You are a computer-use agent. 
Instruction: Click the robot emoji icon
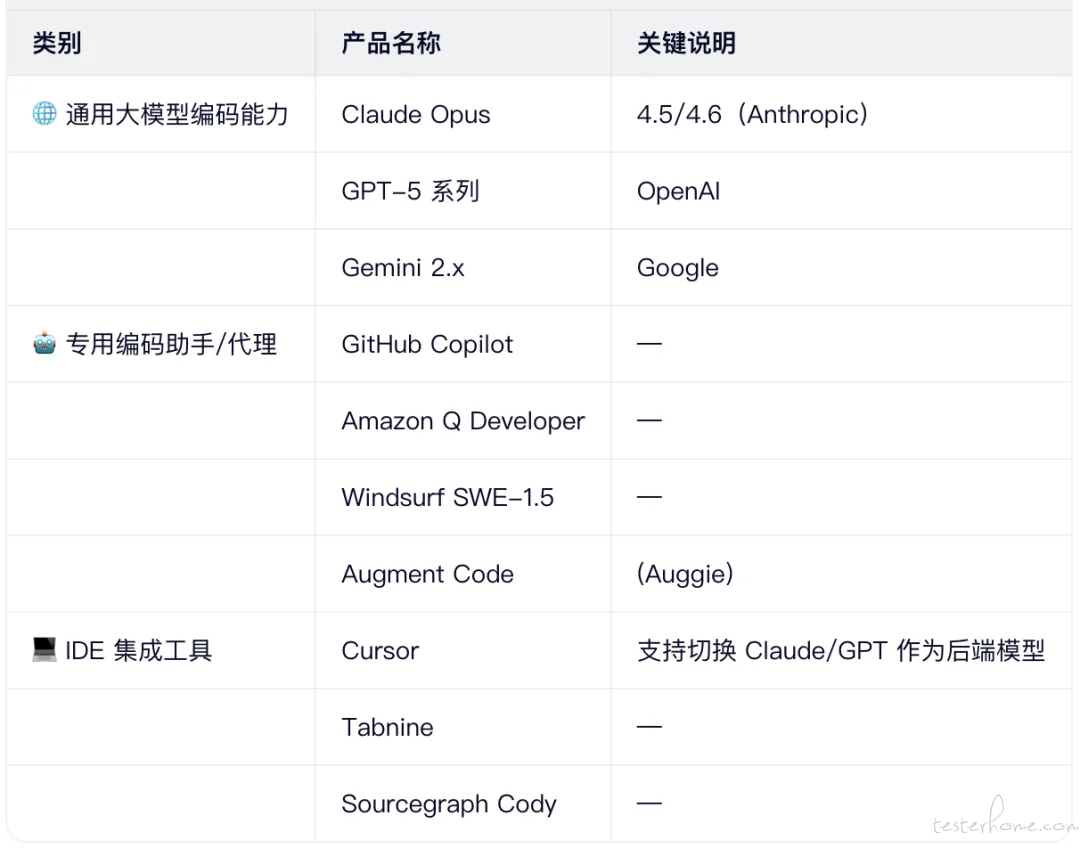coord(44,345)
